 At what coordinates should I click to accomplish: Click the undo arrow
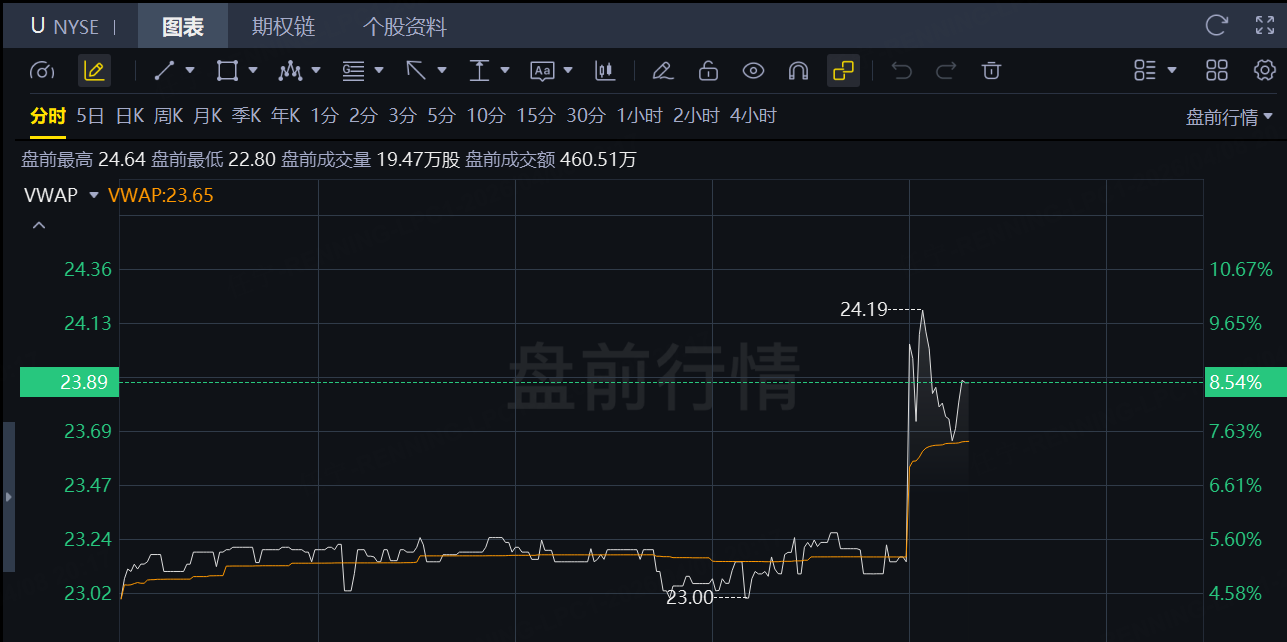coord(901,71)
